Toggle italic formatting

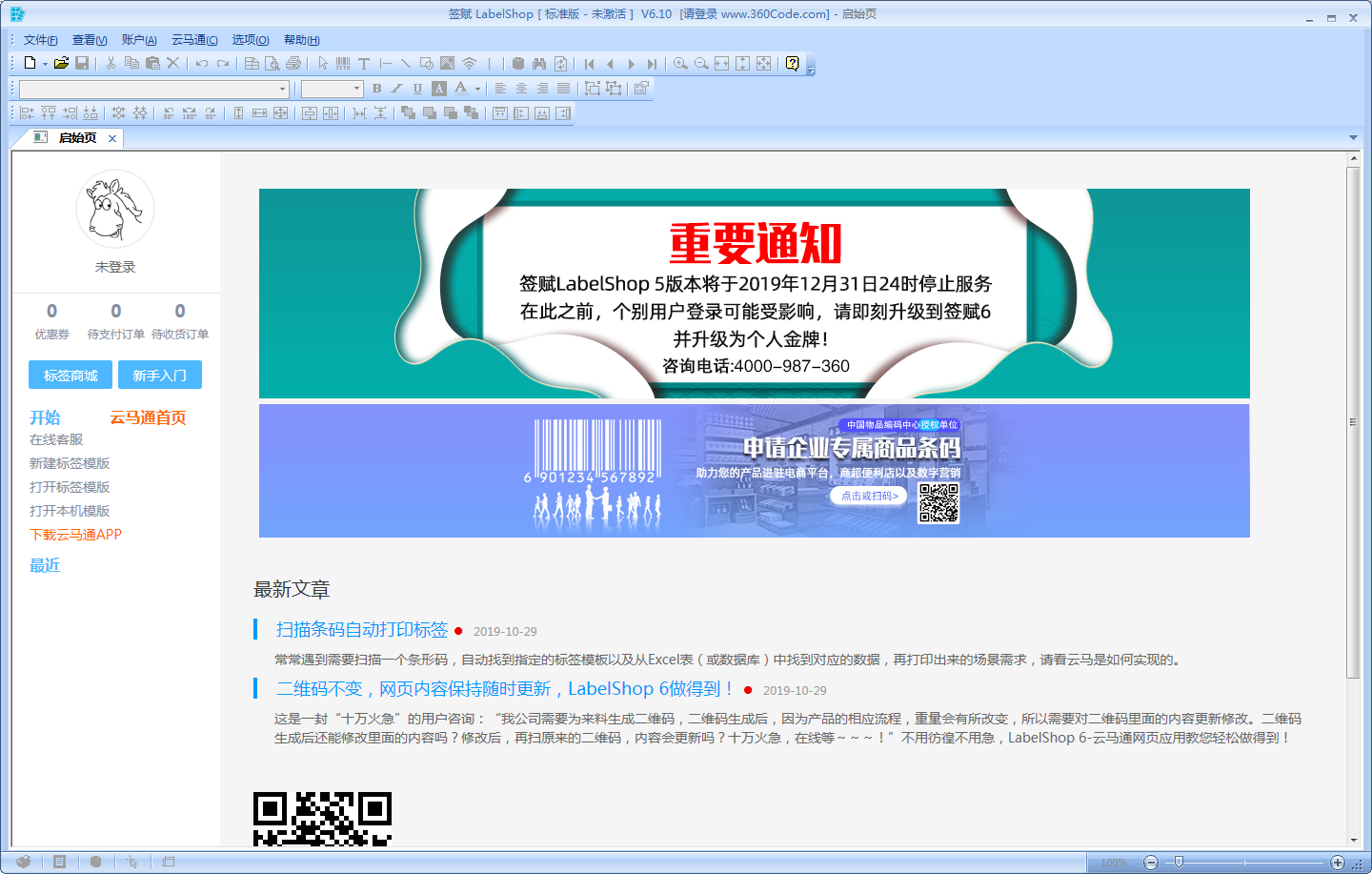397,89
